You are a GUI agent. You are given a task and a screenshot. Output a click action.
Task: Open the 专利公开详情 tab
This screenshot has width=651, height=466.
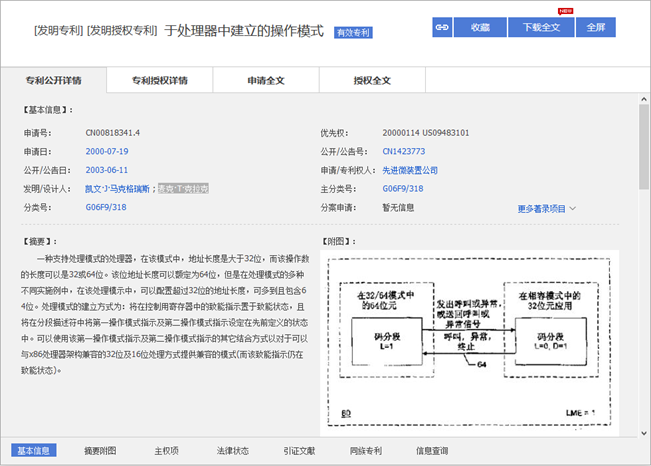54,80
